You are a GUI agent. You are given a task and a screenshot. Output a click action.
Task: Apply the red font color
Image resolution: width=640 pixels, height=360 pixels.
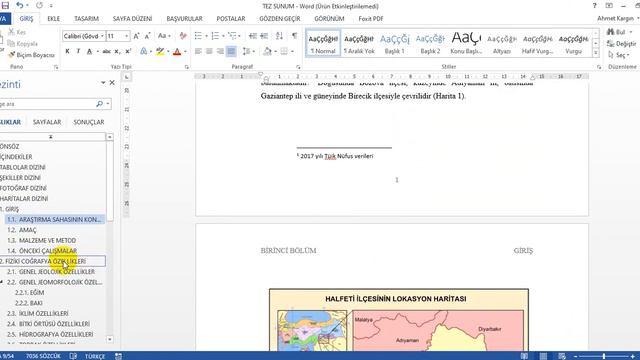click(x=177, y=51)
